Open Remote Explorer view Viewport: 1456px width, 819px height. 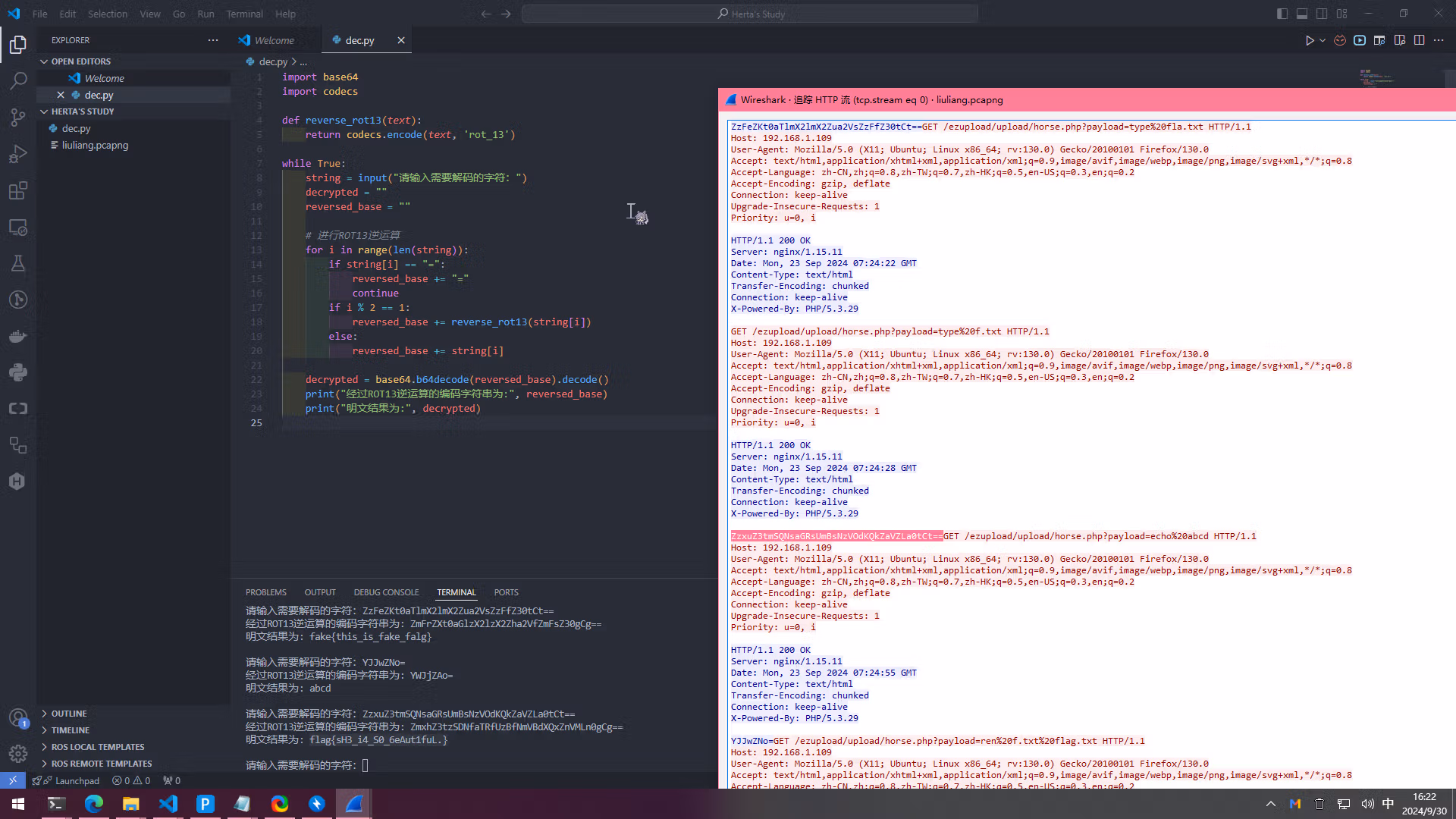pyautogui.click(x=18, y=227)
